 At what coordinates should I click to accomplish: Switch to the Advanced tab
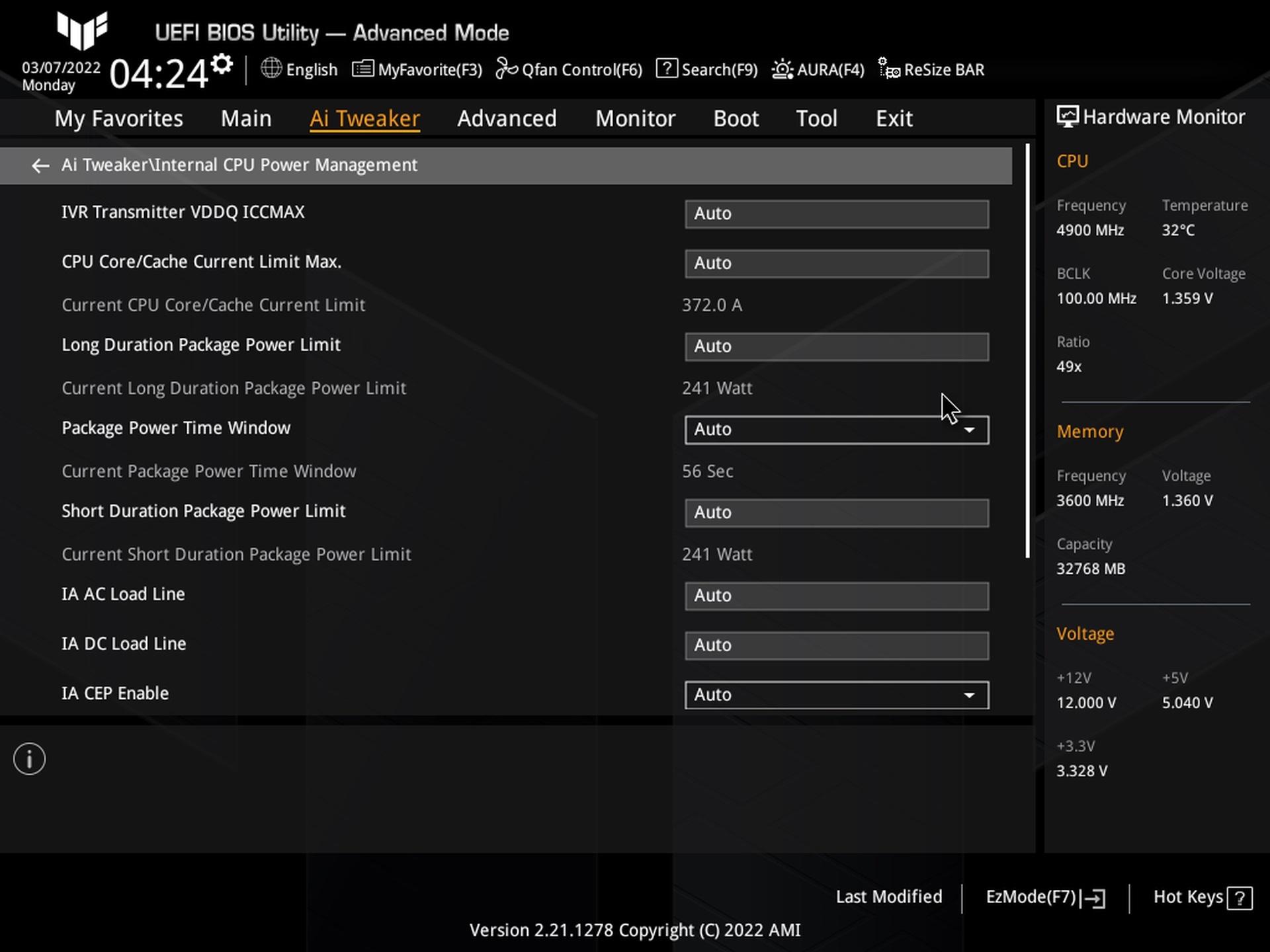[507, 118]
